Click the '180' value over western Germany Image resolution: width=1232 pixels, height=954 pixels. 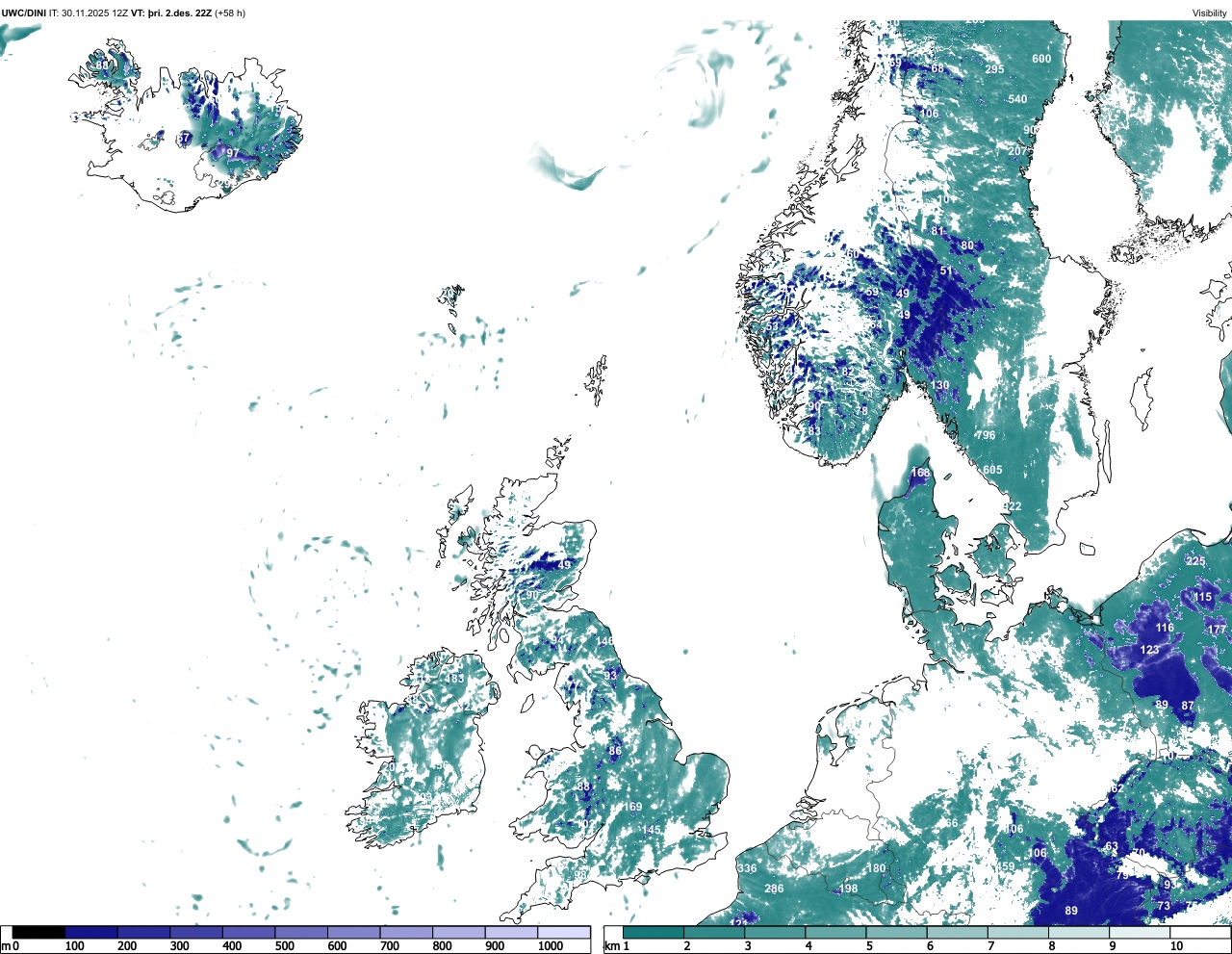pos(876,869)
